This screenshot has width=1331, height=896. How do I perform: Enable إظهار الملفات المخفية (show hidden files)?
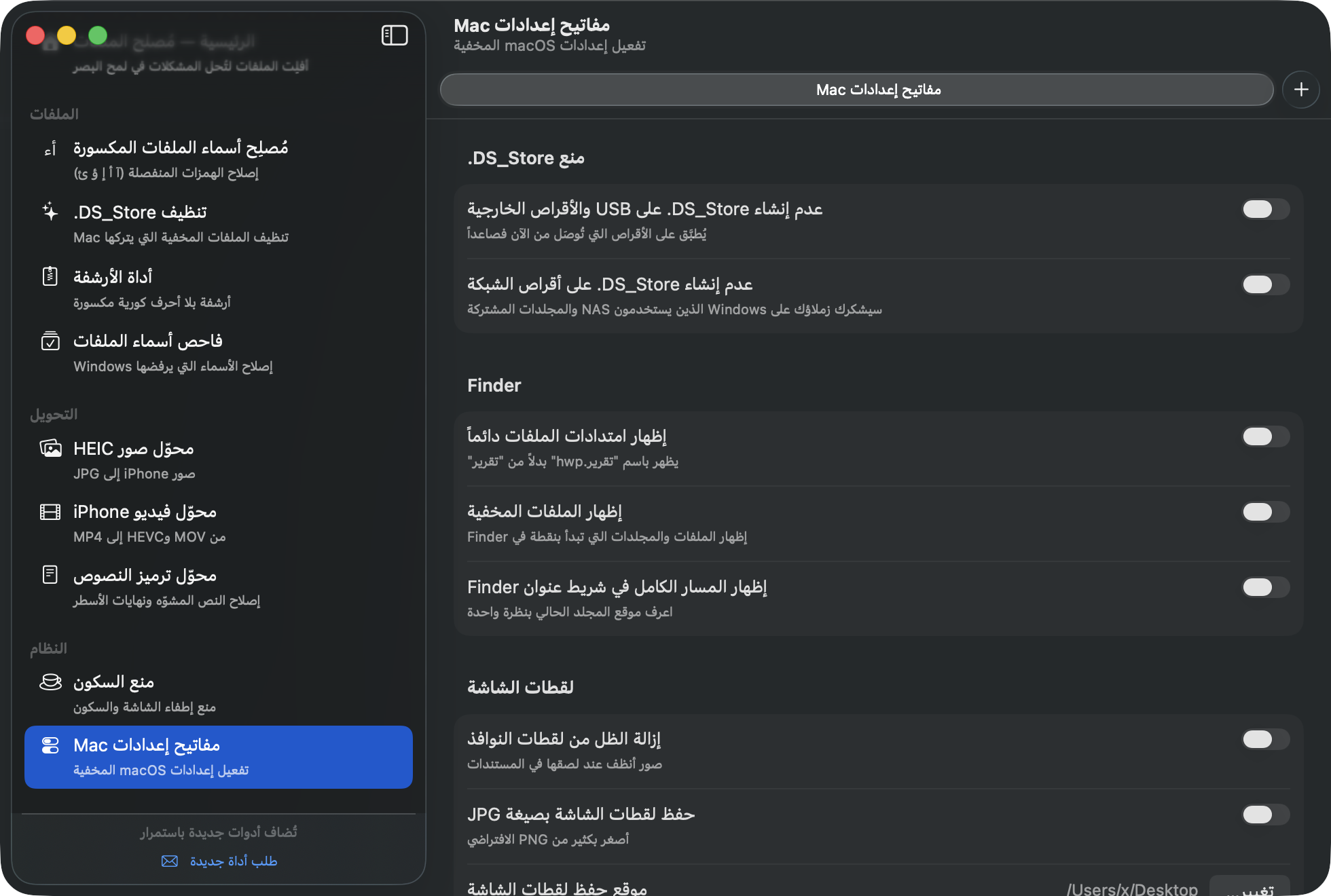click(1266, 512)
